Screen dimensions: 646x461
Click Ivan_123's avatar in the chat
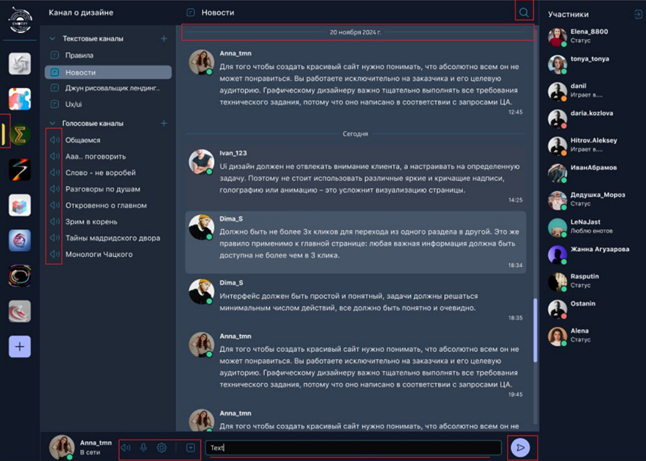pos(201,162)
